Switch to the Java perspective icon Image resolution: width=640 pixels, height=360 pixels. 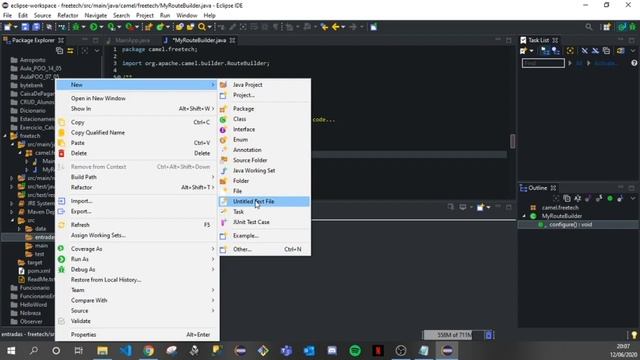coord(622,27)
